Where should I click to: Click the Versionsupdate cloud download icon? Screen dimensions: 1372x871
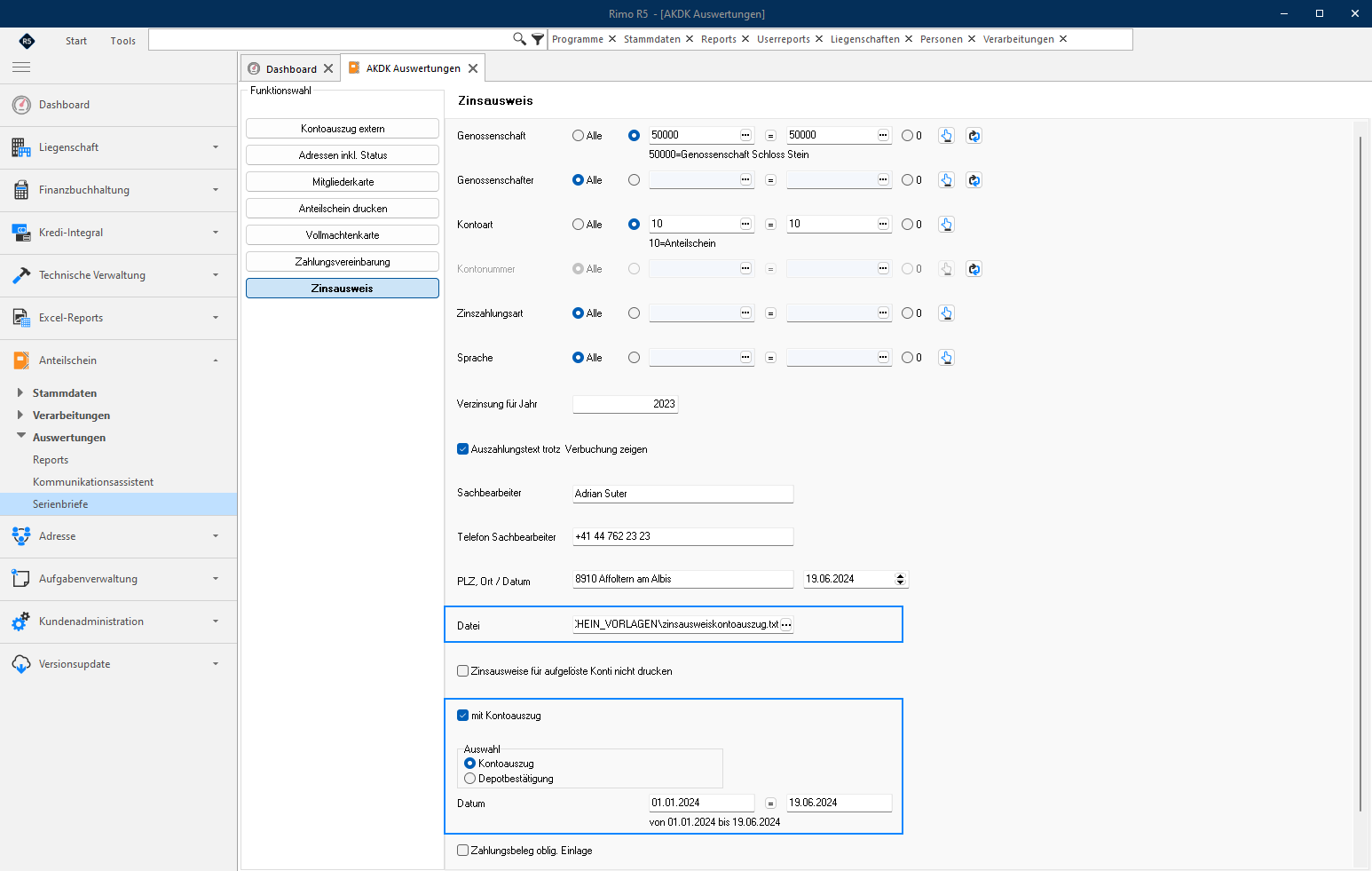21,664
